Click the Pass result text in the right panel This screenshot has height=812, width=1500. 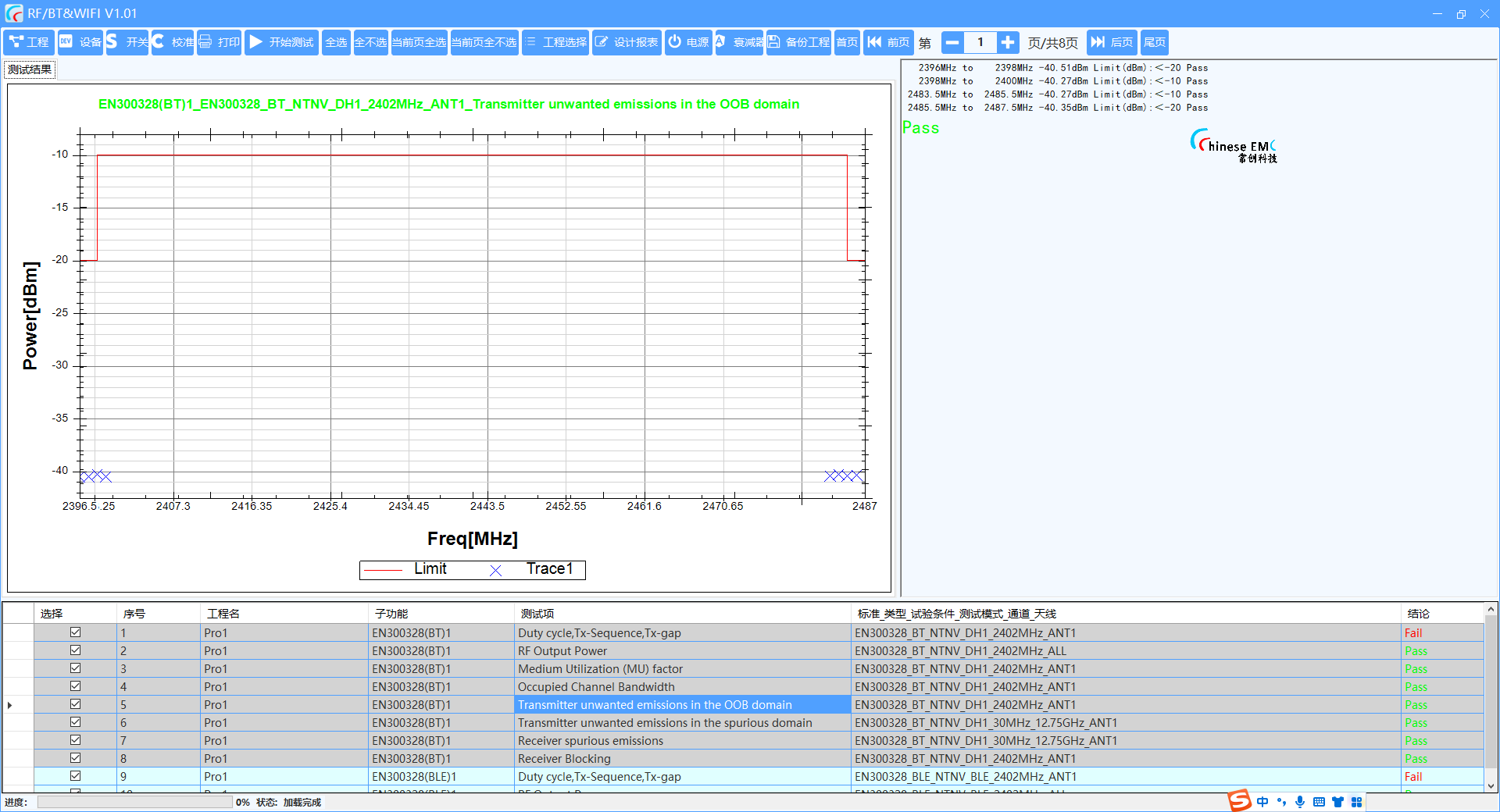coord(920,128)
